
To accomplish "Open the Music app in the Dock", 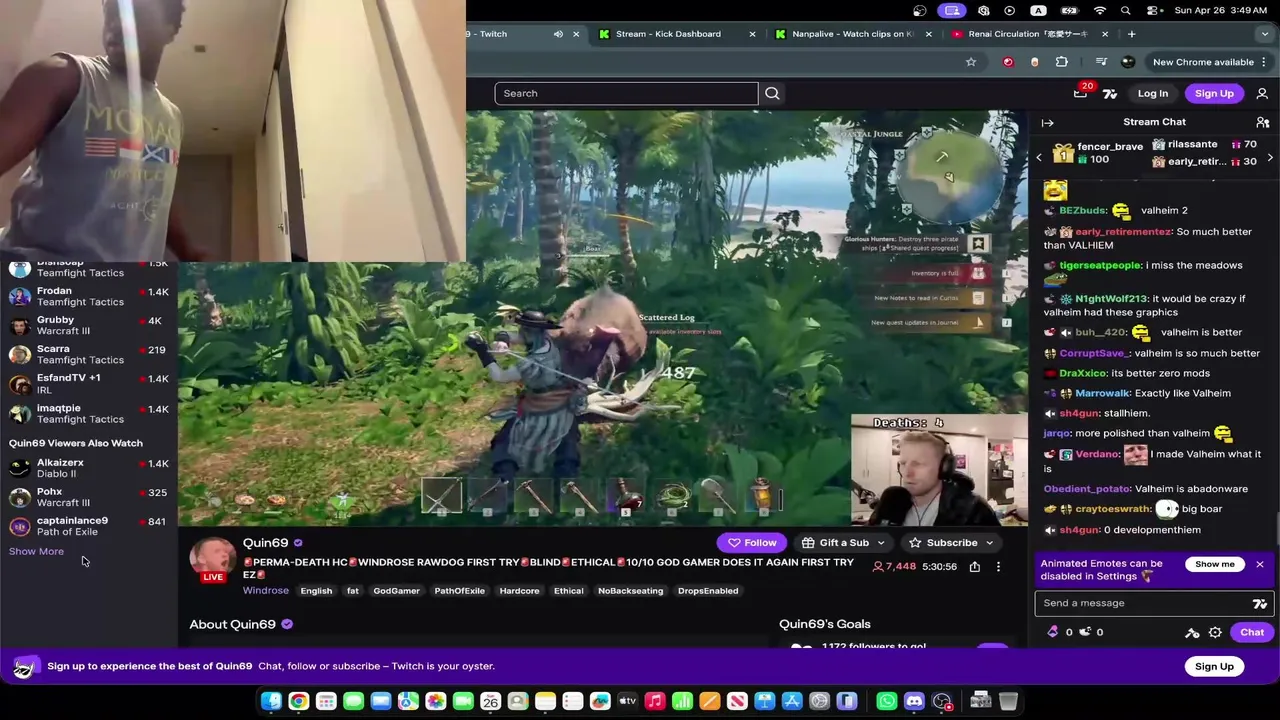I will pyautogui.click(x=655, y=701).
